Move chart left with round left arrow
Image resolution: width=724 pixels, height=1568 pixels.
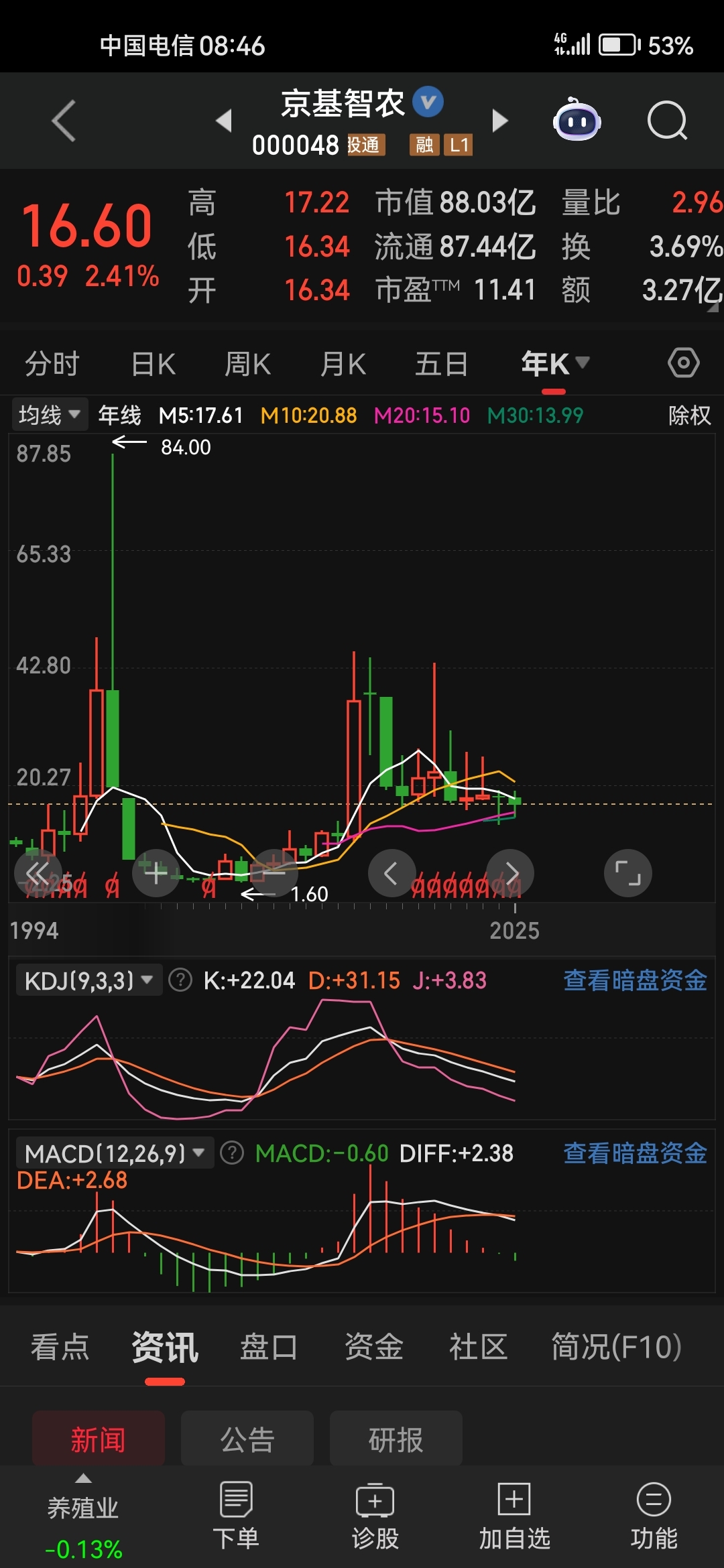(392, 873)
